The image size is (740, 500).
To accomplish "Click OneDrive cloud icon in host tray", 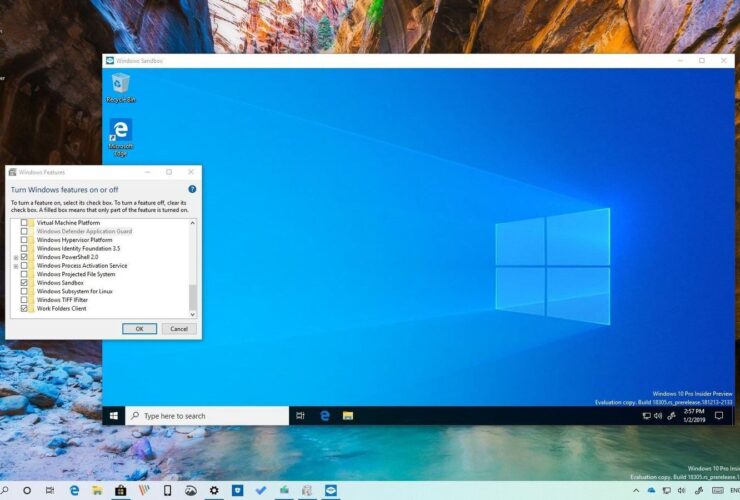I will 651,491.
